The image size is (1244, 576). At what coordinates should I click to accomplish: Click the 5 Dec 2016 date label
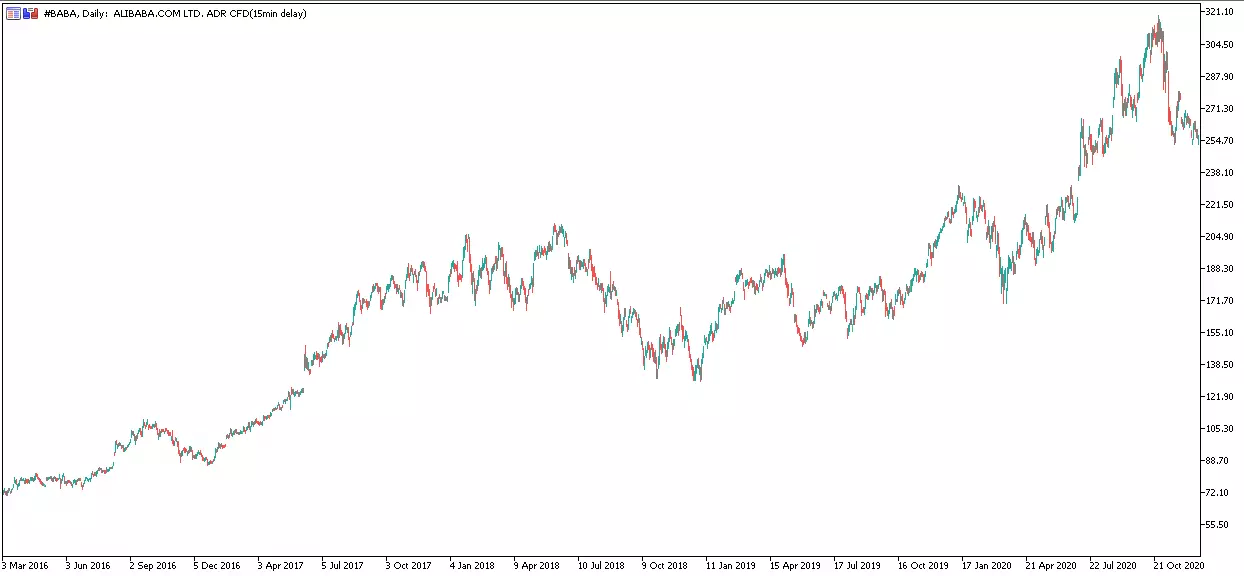coord(217,565)
